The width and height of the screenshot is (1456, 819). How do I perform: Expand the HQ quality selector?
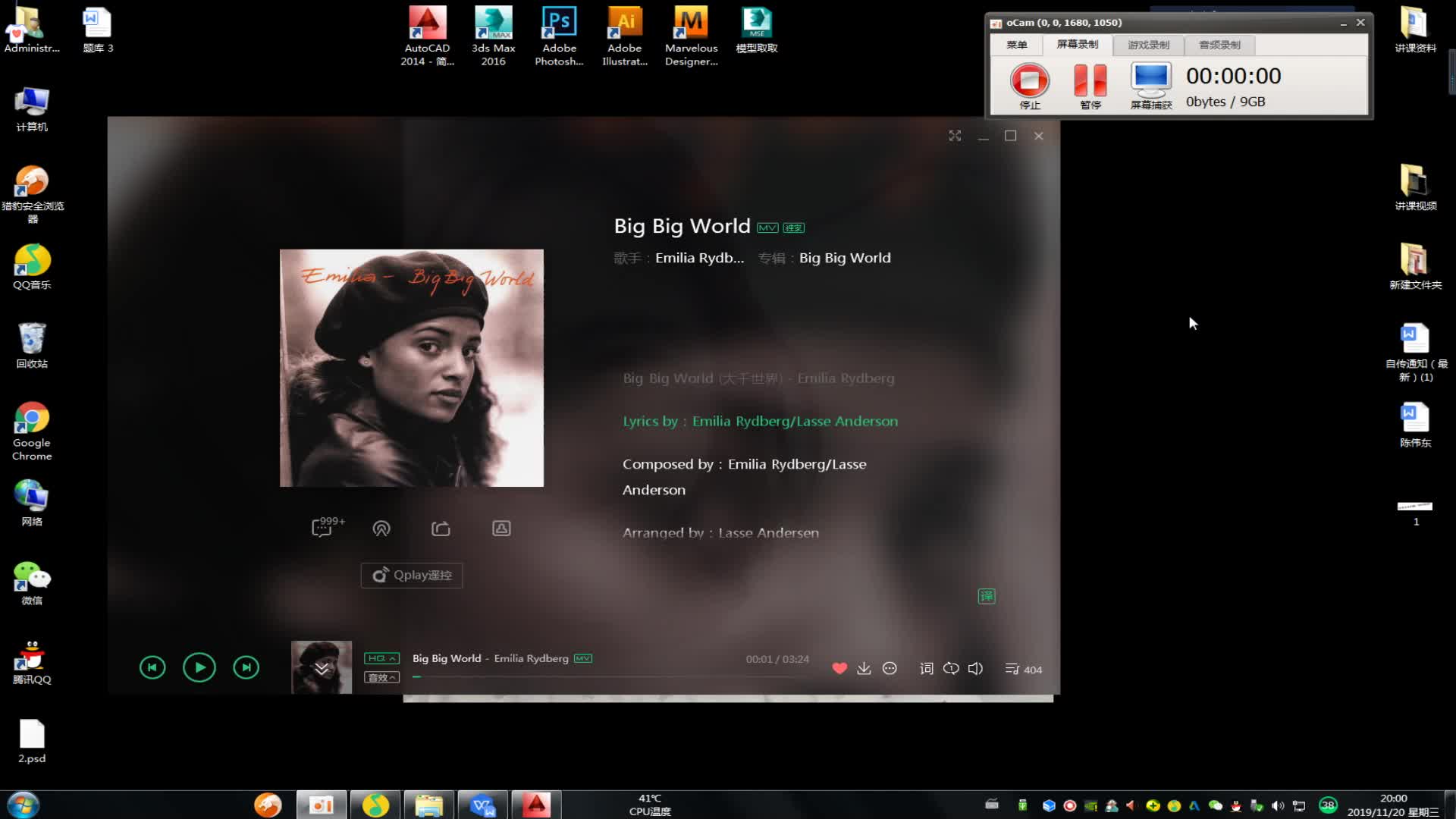point(381,658)
